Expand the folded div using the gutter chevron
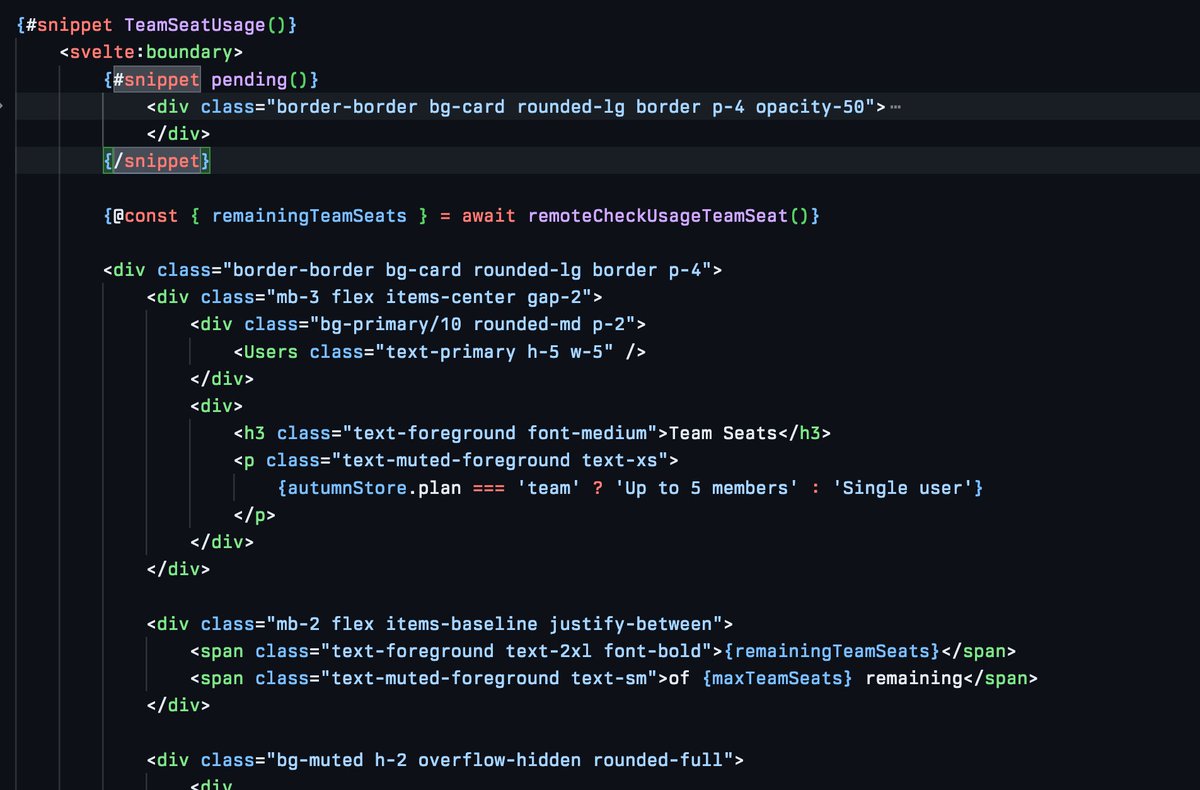 [x=3, y=106]
